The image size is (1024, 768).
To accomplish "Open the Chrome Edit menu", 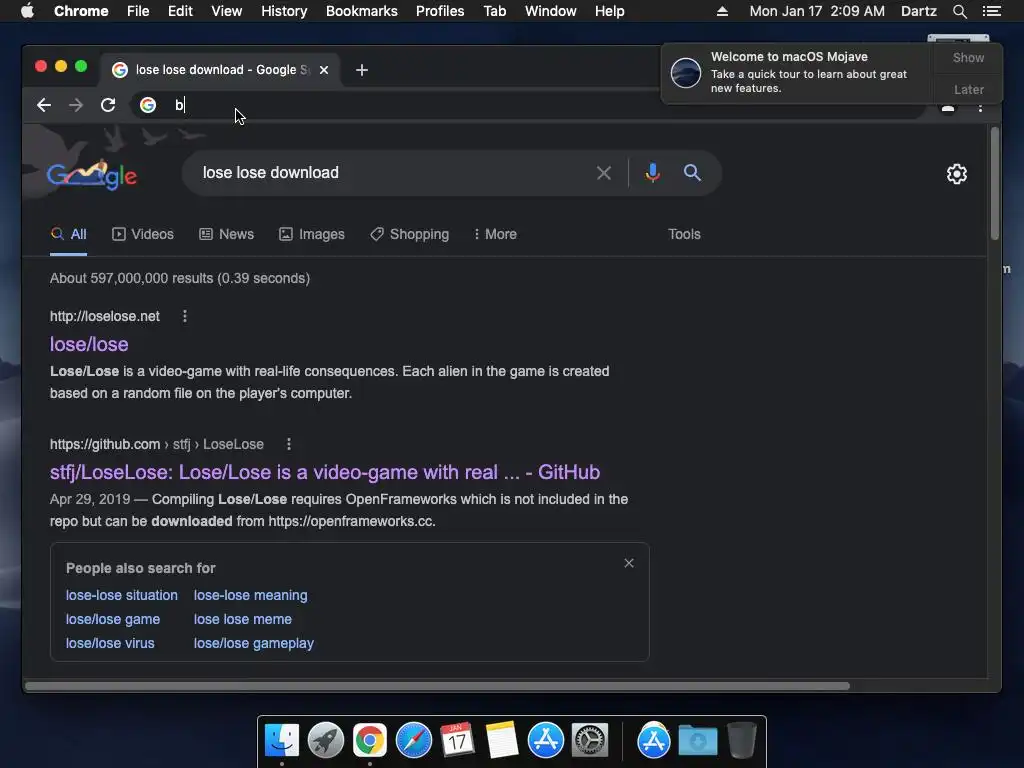I will tap(180, 11).
